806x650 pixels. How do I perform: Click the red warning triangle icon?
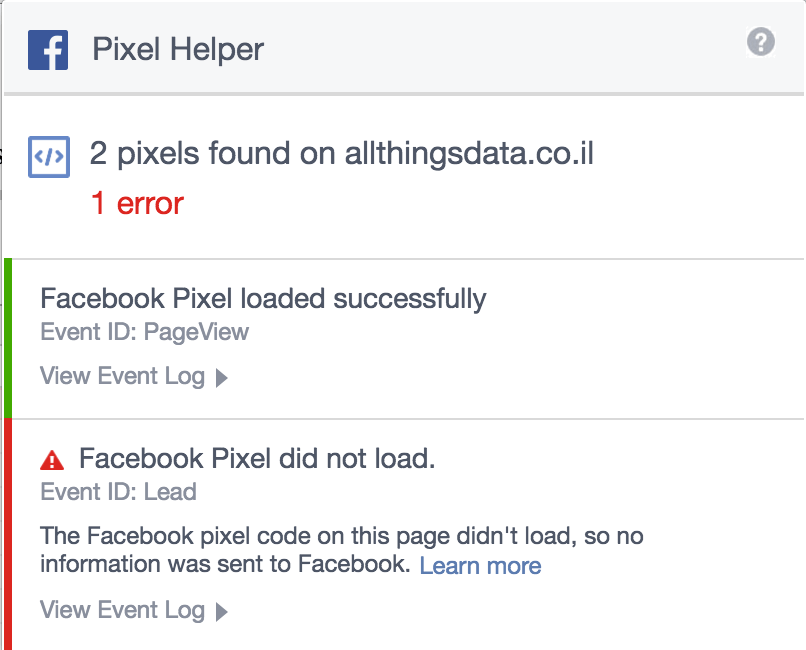click(52, 460)
